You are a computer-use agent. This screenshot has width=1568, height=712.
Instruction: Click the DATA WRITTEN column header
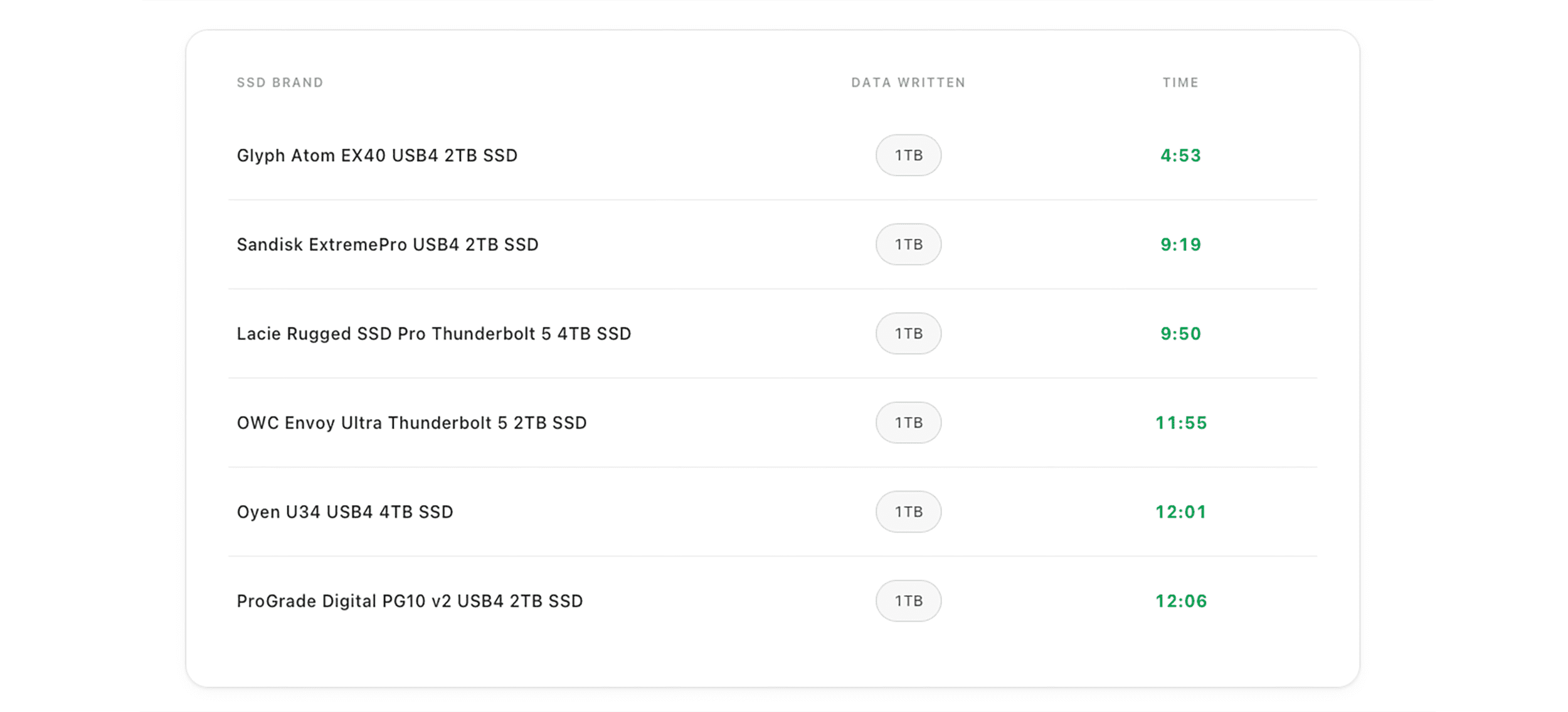908,83
